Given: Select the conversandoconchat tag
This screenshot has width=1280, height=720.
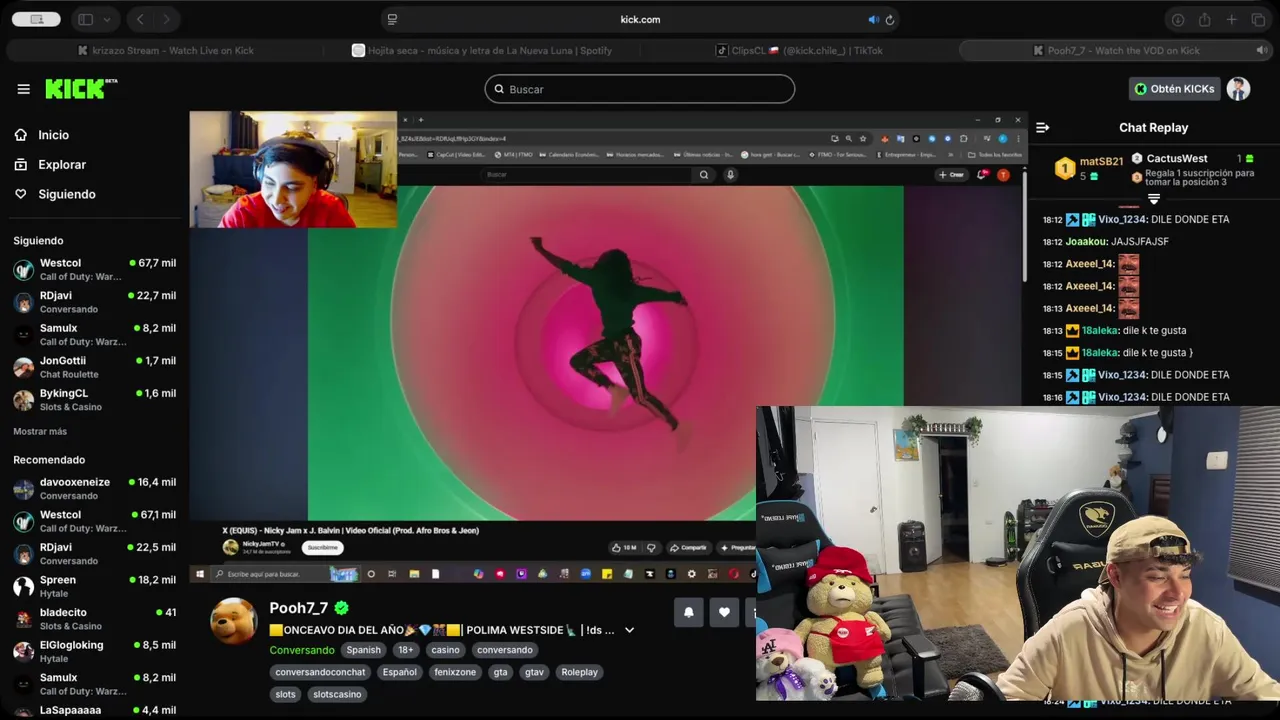Looking at the screenshot, I should pyautogui.click(x=320, y=672).
